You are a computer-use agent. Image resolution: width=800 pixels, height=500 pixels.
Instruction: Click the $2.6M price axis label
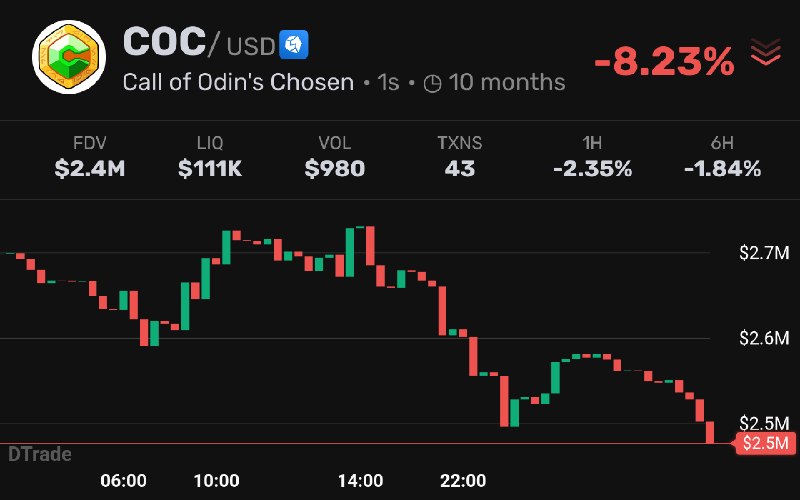pos(764,338)
